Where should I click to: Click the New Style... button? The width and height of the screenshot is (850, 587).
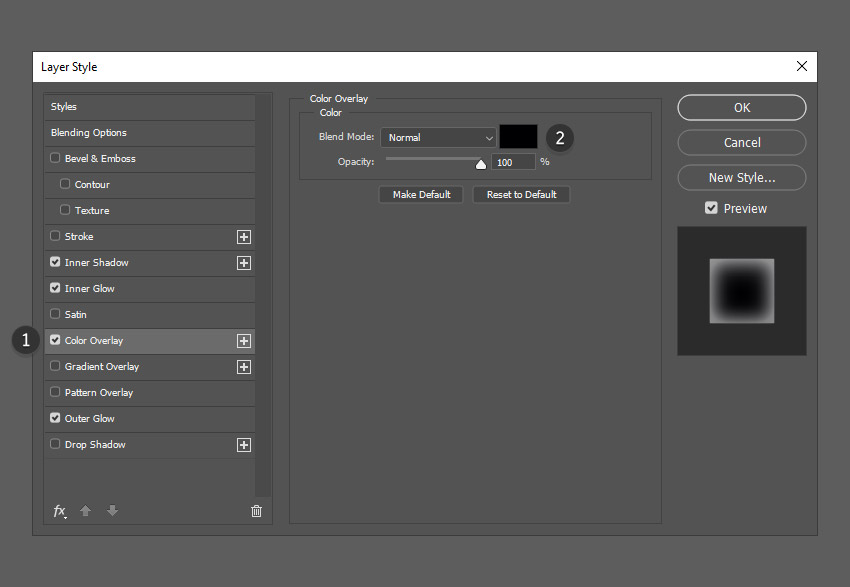742,177
